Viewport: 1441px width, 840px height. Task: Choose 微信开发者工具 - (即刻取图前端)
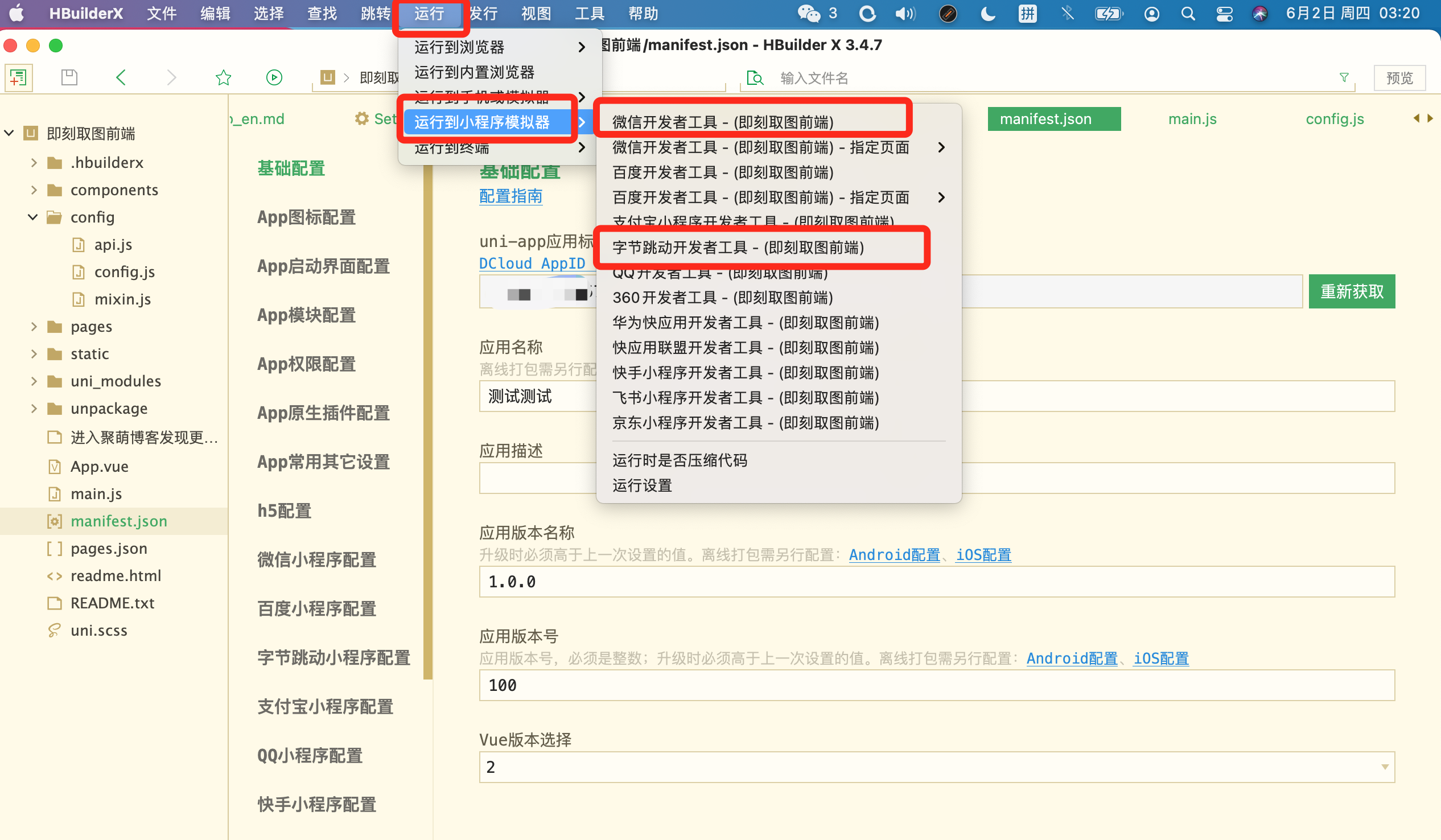[723, 122]
